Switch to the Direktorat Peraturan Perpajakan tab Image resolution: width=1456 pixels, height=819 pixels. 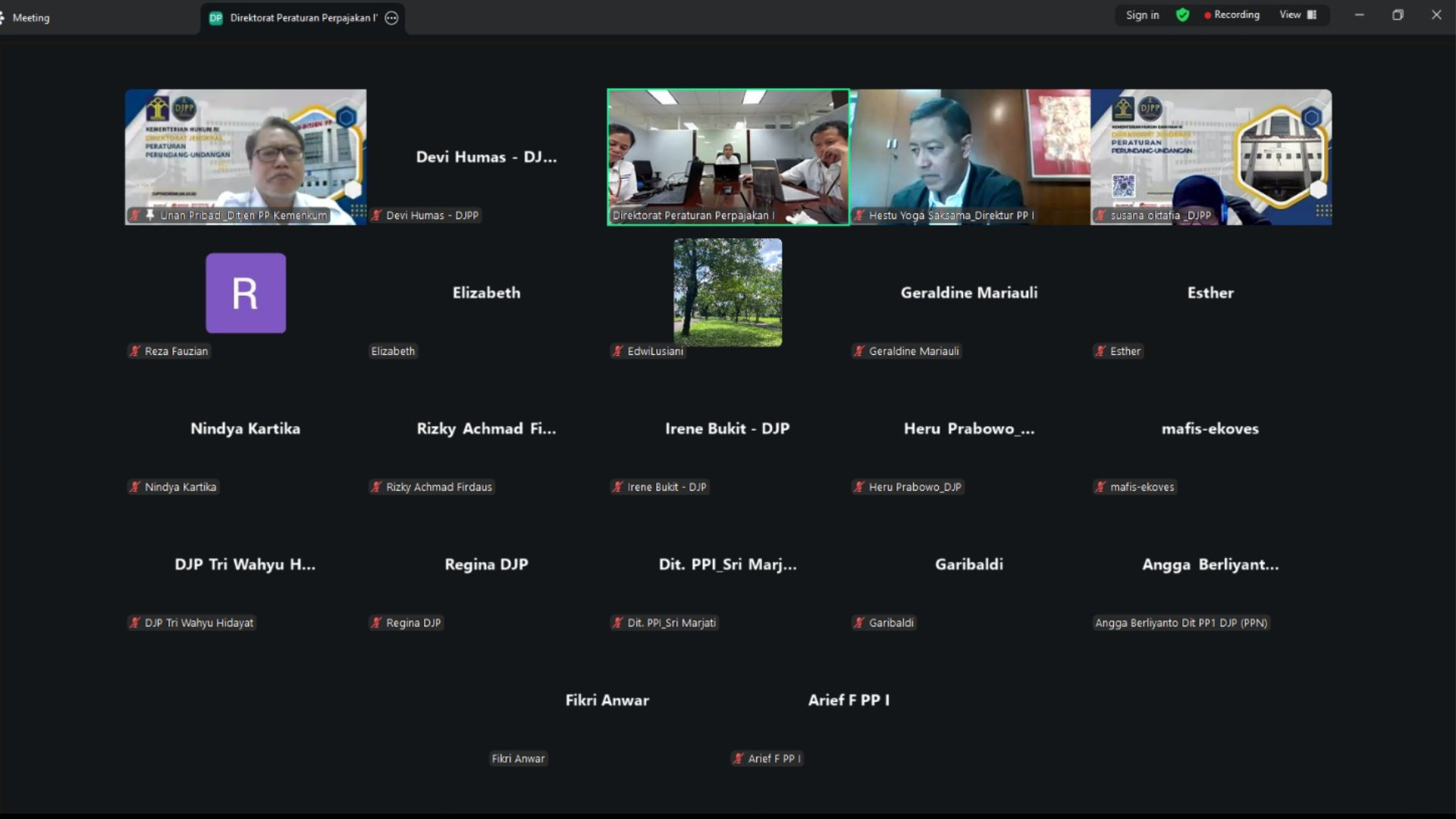click(x=303, y=17)
